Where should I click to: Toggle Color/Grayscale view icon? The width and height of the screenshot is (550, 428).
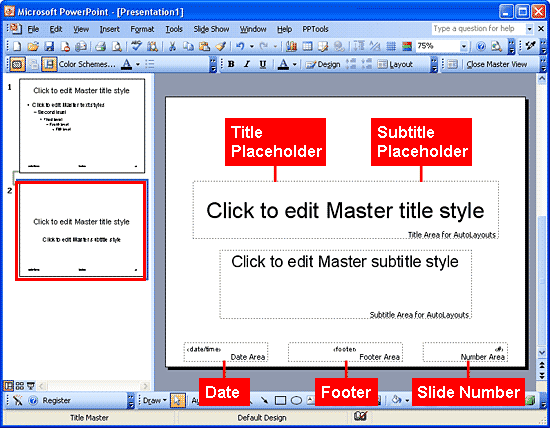tap(407, 46)
